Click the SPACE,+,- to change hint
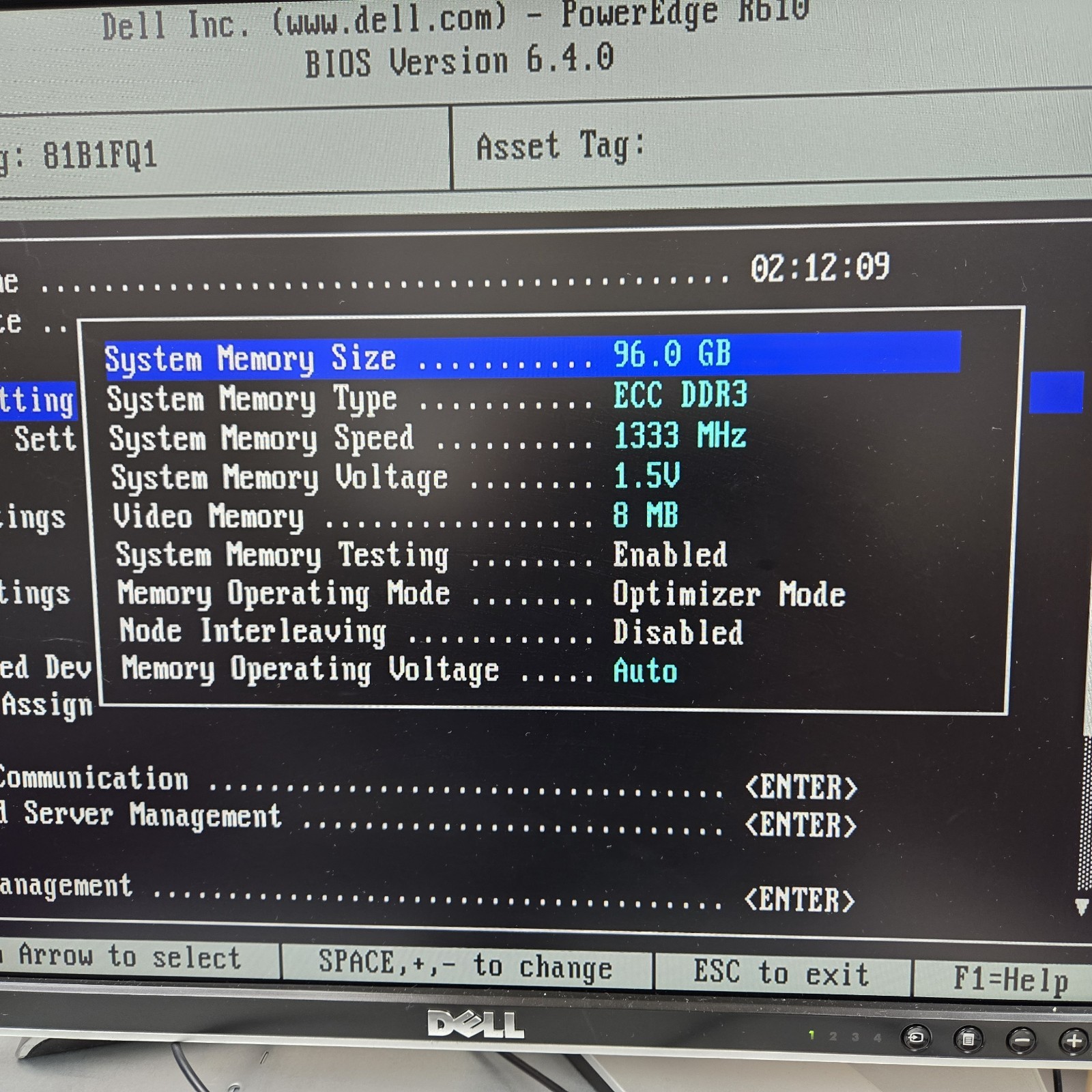Viewport: 1092px width, 1092px height. tap(465, 964)
